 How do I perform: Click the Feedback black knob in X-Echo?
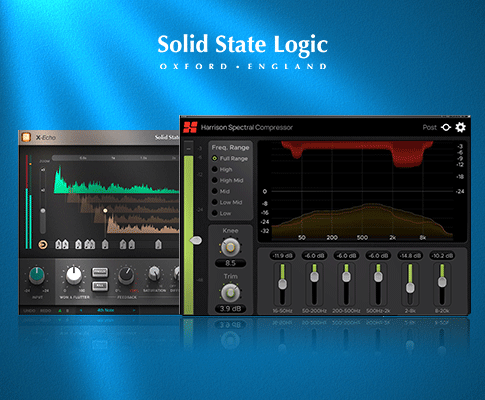click(x=126, y=275)
